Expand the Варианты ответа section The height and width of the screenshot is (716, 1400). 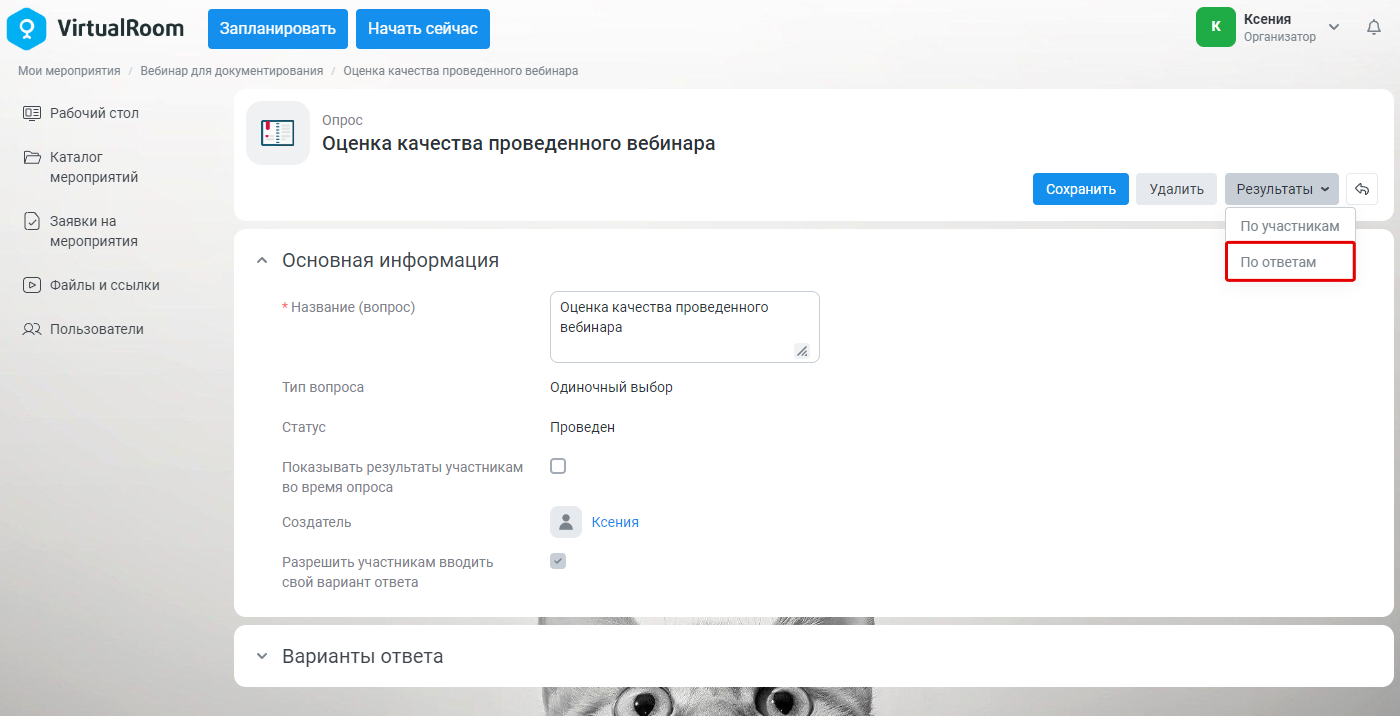[x=262, y=657]
